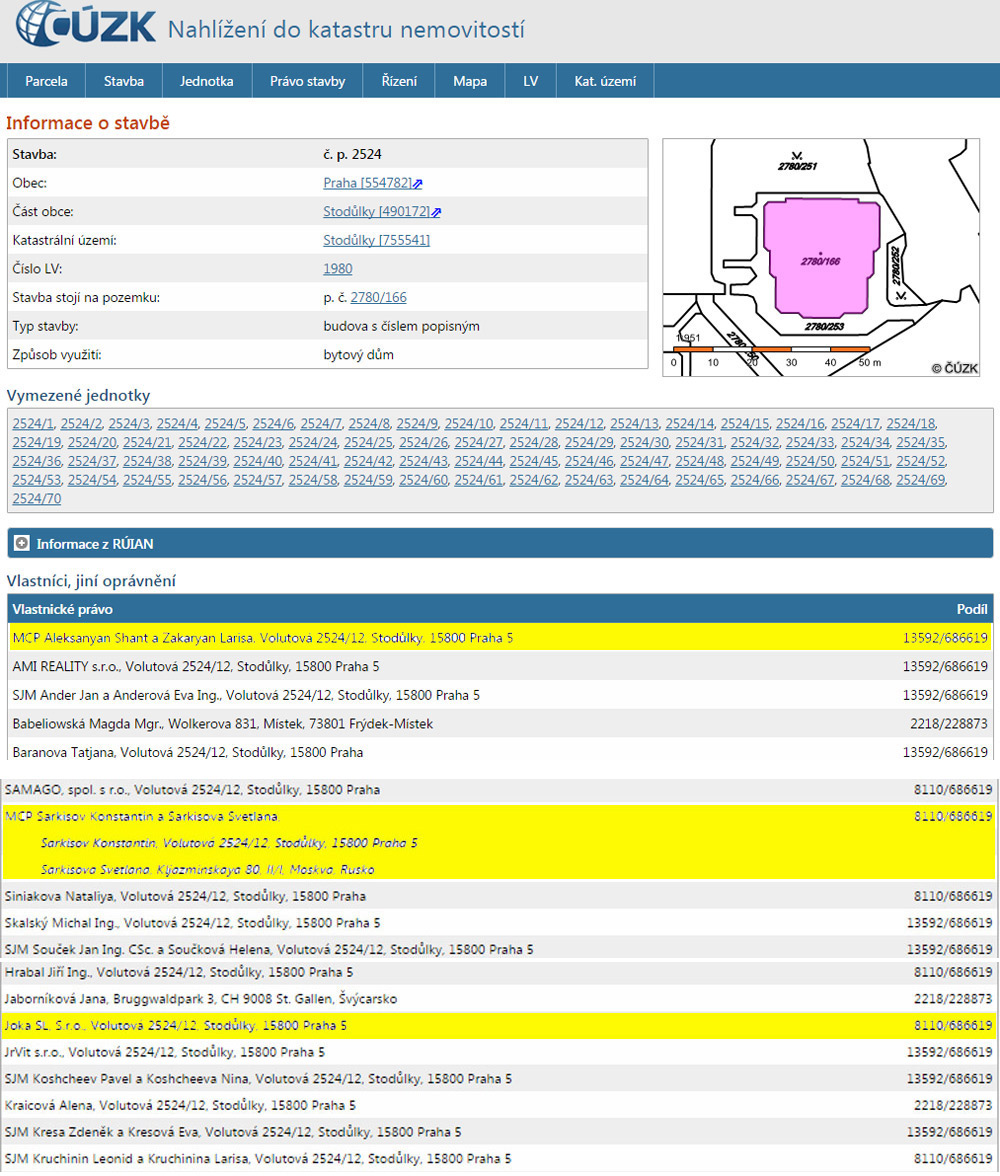Select the Joka SL, S.r.o. row
The width and height of the screenshot is (1000, 1176).
(499, 1025)
